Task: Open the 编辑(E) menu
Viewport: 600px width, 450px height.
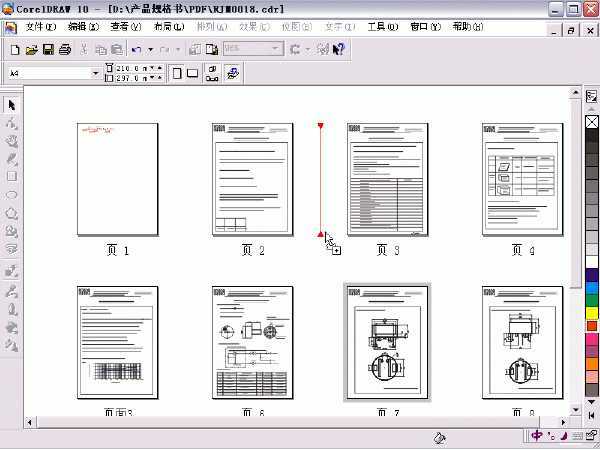Action: tap(83, 27)
